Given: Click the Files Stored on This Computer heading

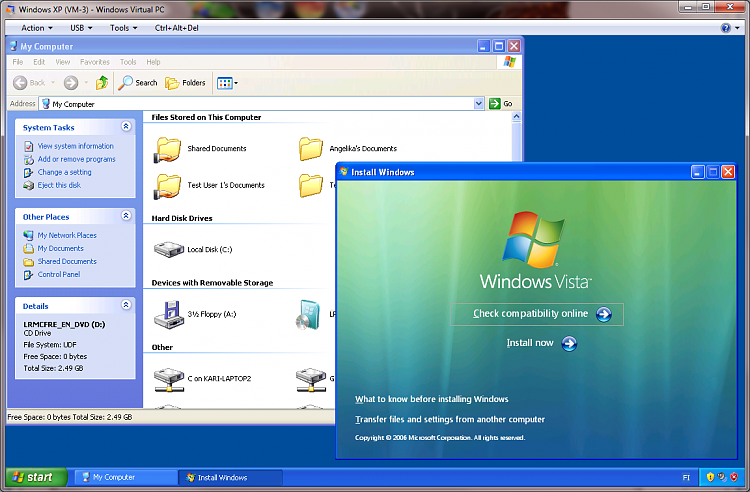Looking at the screenshot, I should click(x=206, y=117).
